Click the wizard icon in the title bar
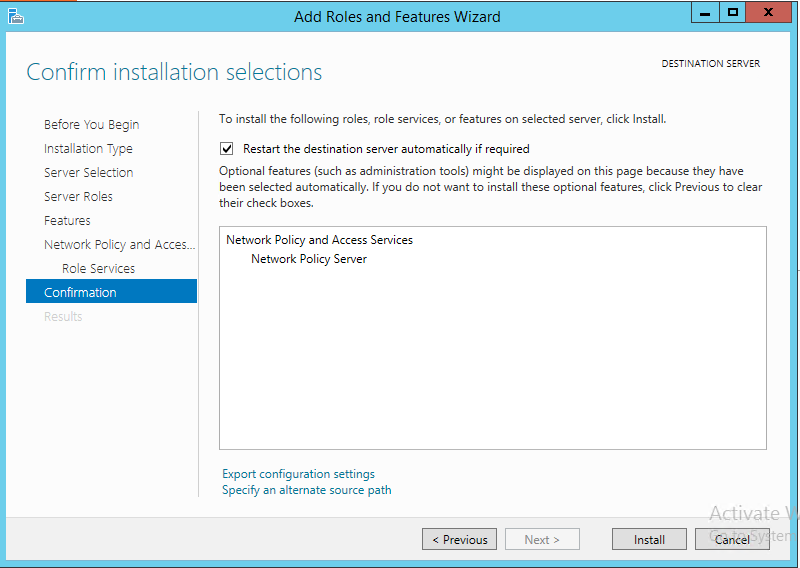Viewport: 800px width, 568px height. pyautogui.click(x=15, y=16)
